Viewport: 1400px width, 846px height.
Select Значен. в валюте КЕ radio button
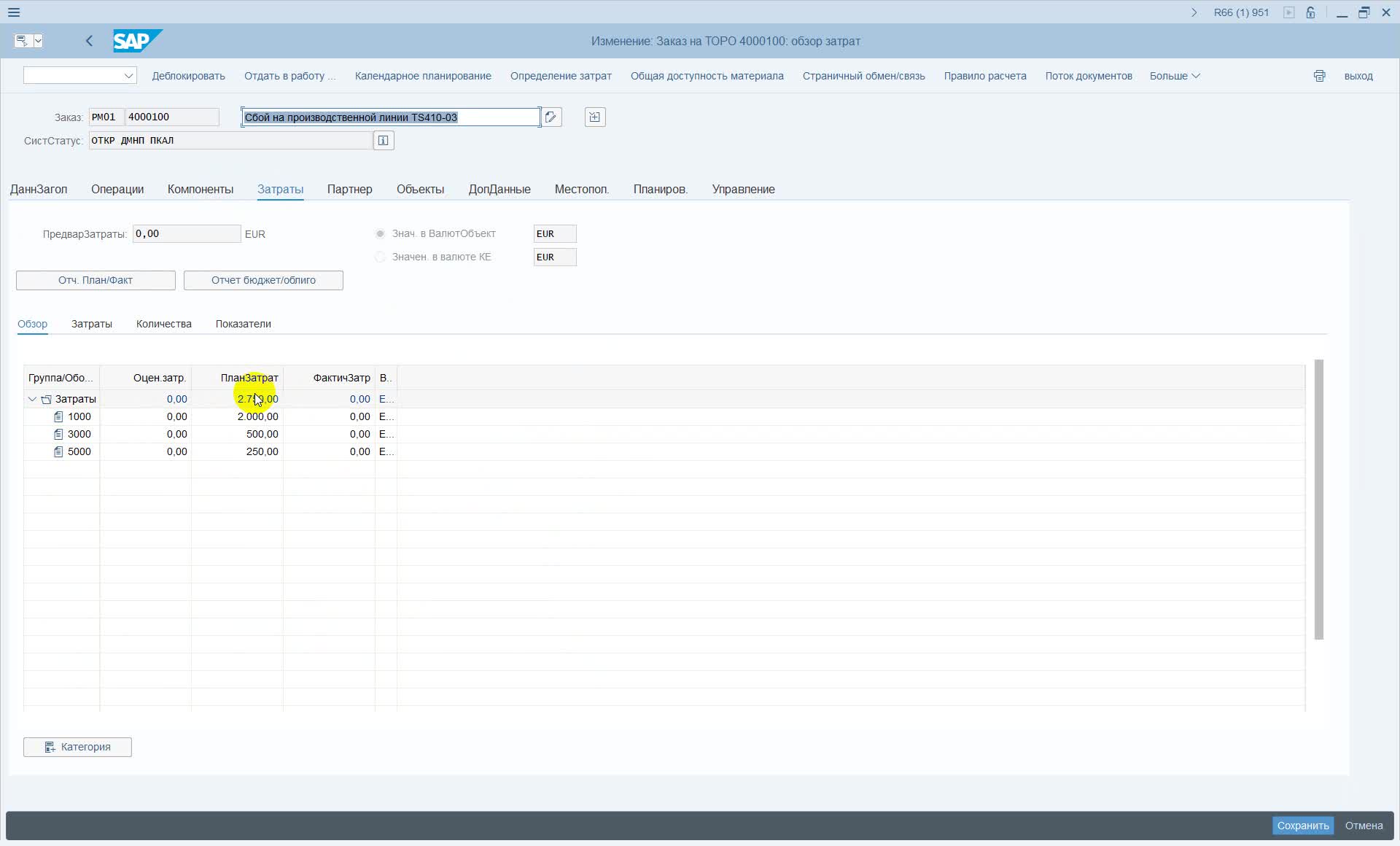380,257
